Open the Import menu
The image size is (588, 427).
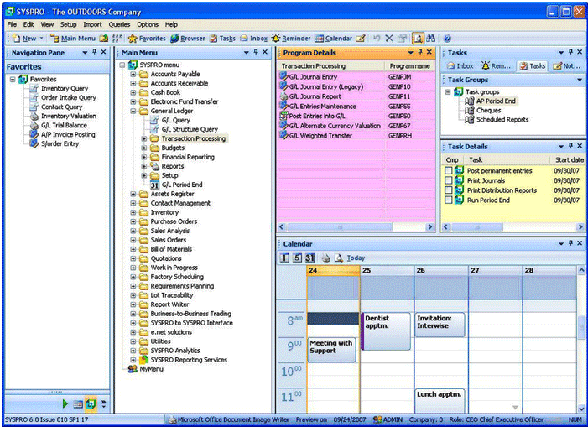click(x=92, y=25)
